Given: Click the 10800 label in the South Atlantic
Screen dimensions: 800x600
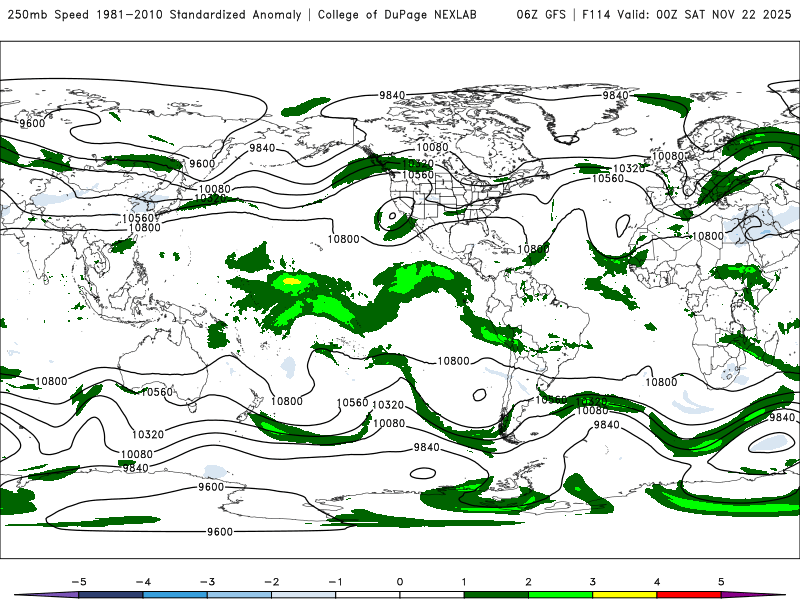Looking at the screenshot, I should click(661, 382).
